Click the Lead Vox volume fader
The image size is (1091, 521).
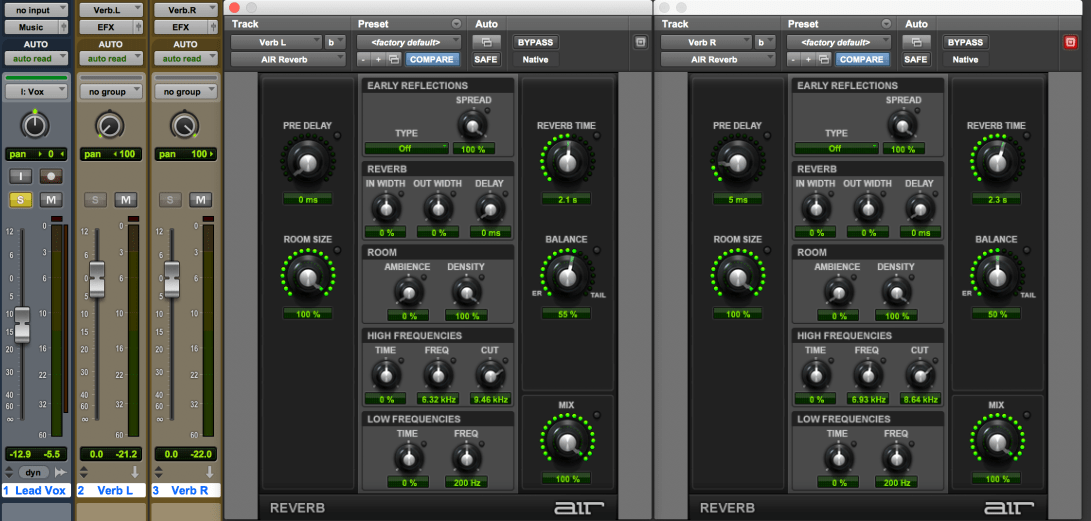point(22,323)
